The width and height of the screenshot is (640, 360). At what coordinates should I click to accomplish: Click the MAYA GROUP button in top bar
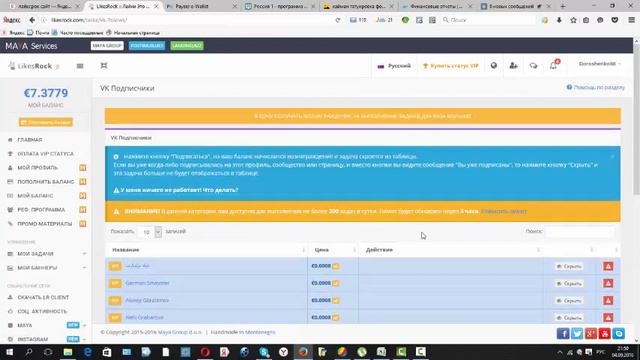point(107,46)
